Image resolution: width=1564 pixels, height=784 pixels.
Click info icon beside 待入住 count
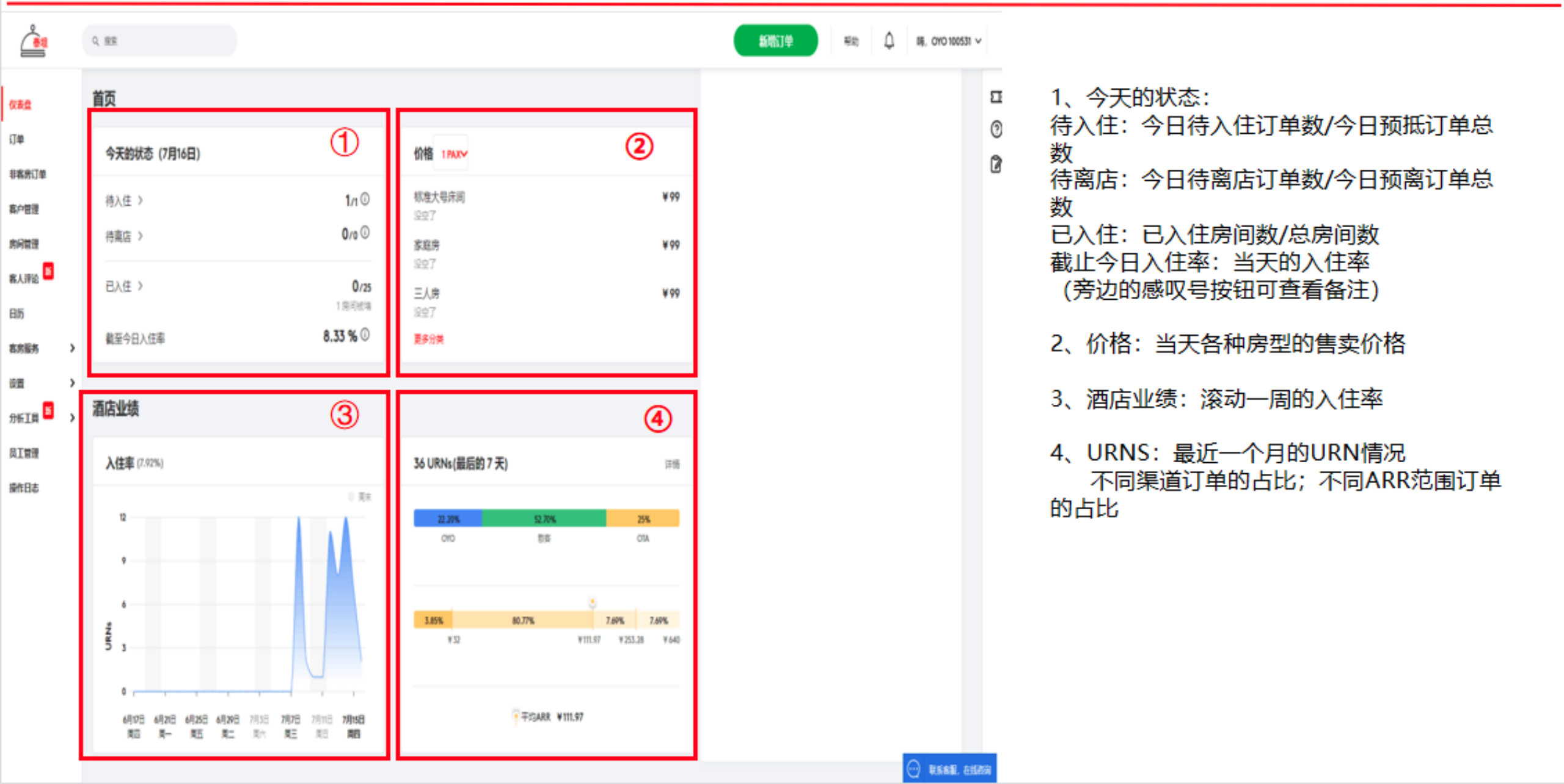[365, 198]
